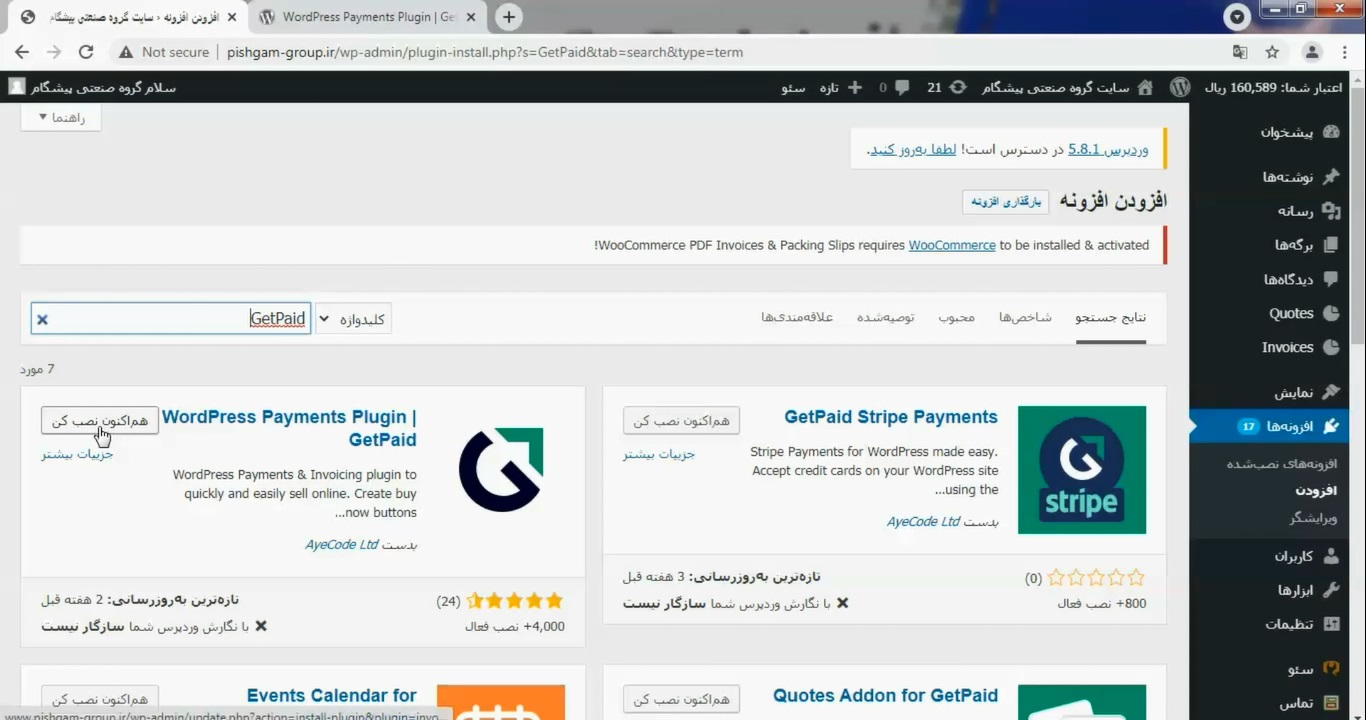Switch to the WordPress Payments Plugin browser tab
This screenshot has height=720, width=1366.
pyautogui.click(x=367, y=17)
